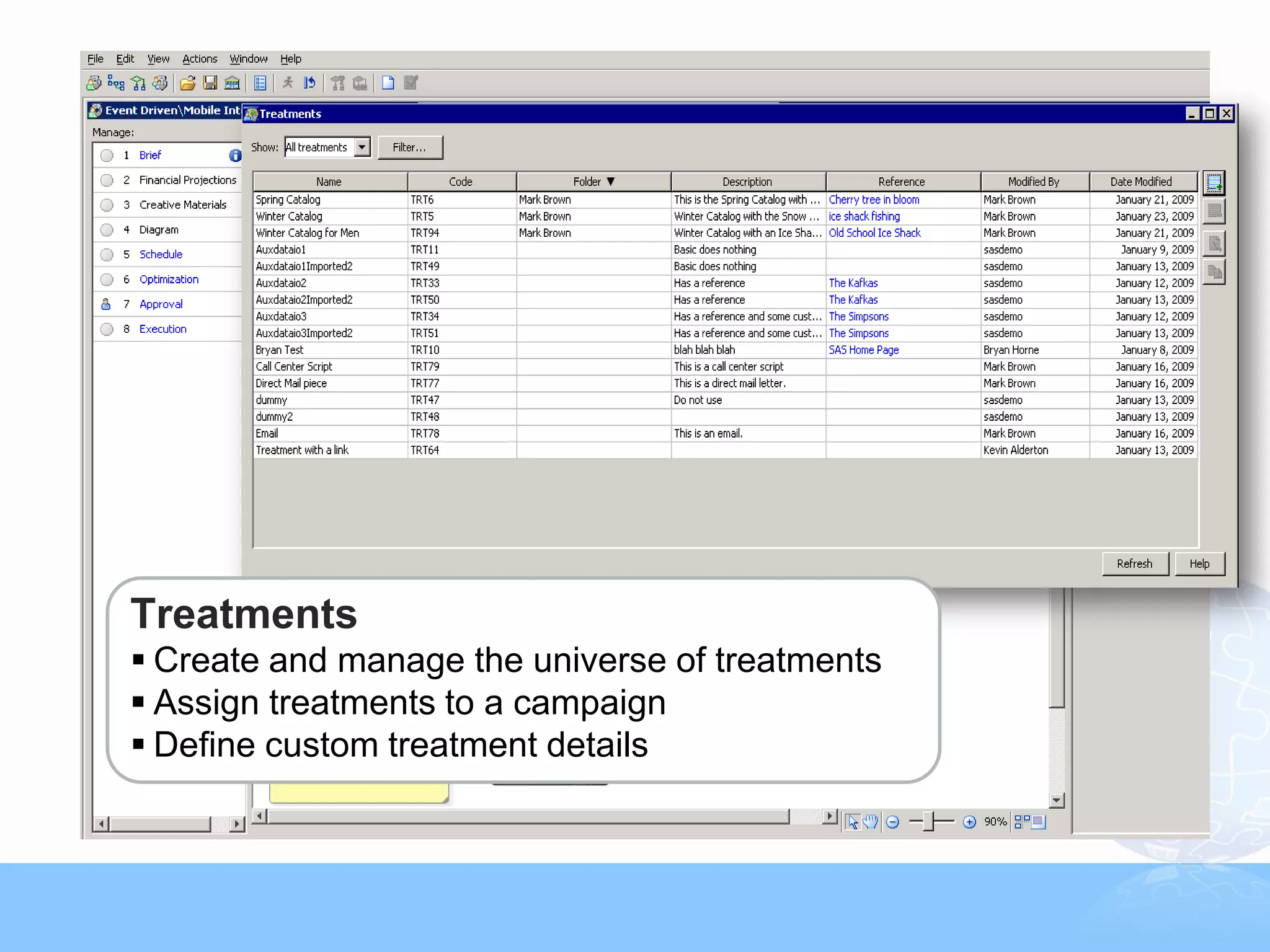Click the status circle beside Creative Materials

107,205
